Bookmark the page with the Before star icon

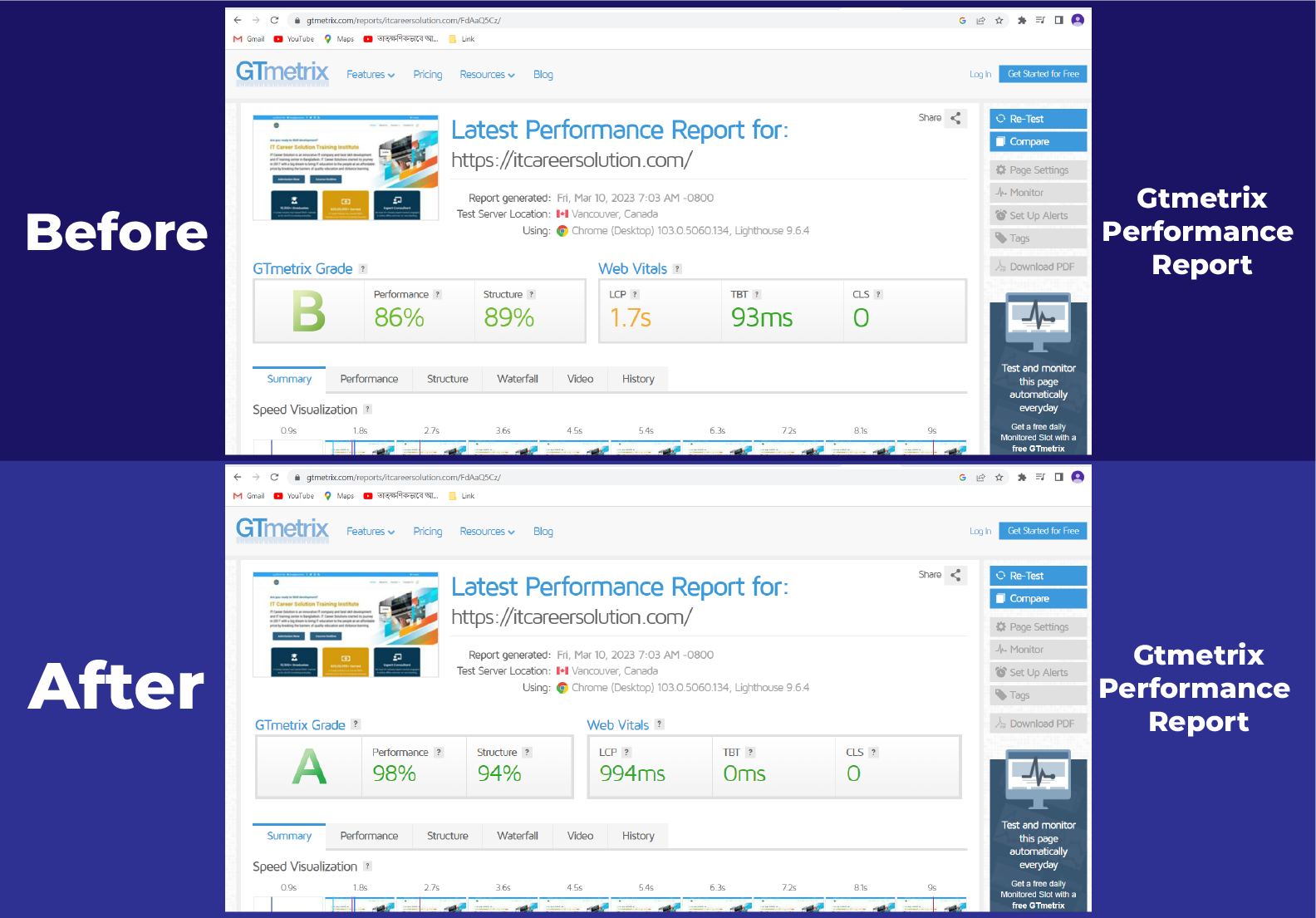[x=999, y=21]
